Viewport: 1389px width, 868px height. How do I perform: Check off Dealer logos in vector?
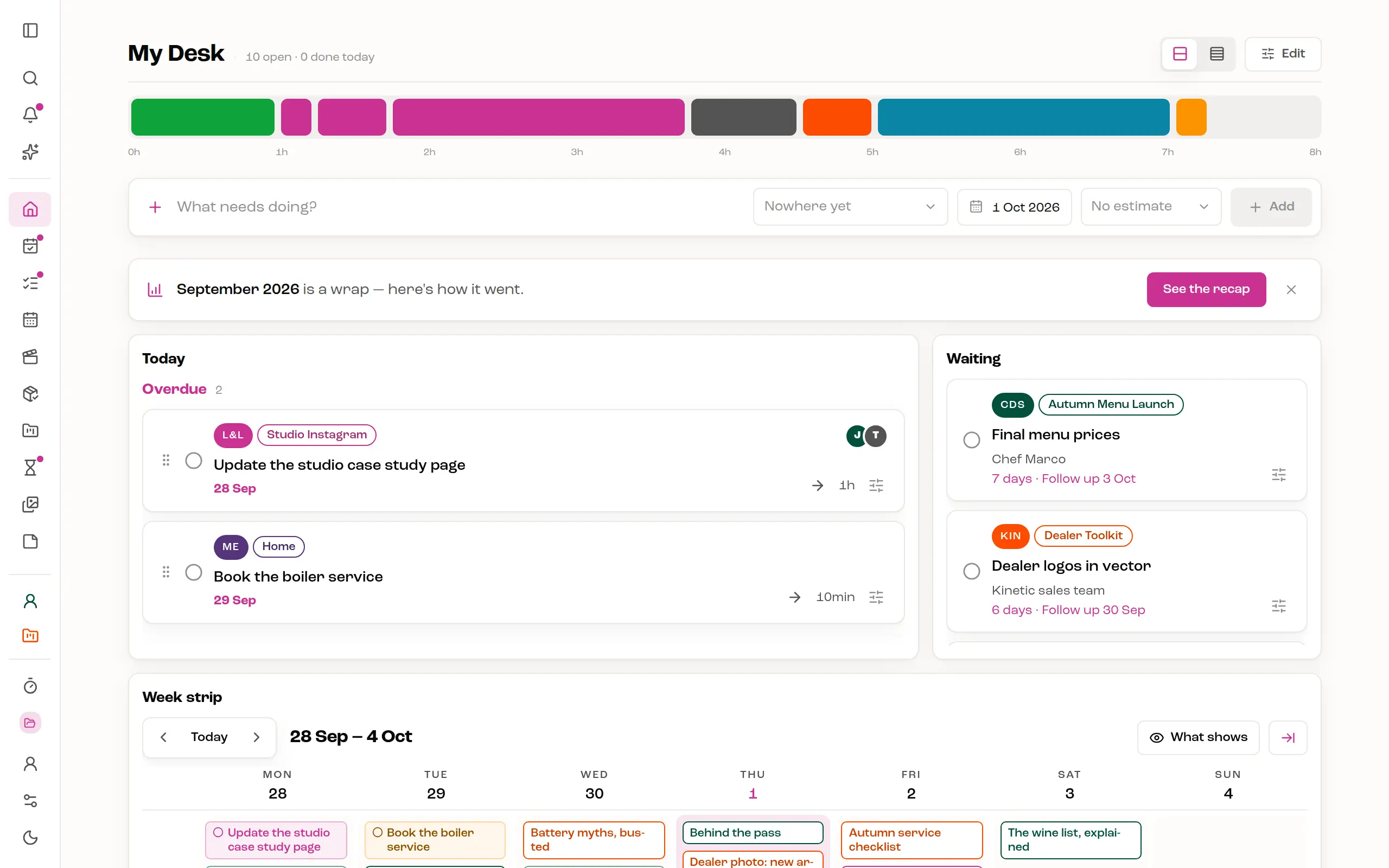tap(971, 571)
